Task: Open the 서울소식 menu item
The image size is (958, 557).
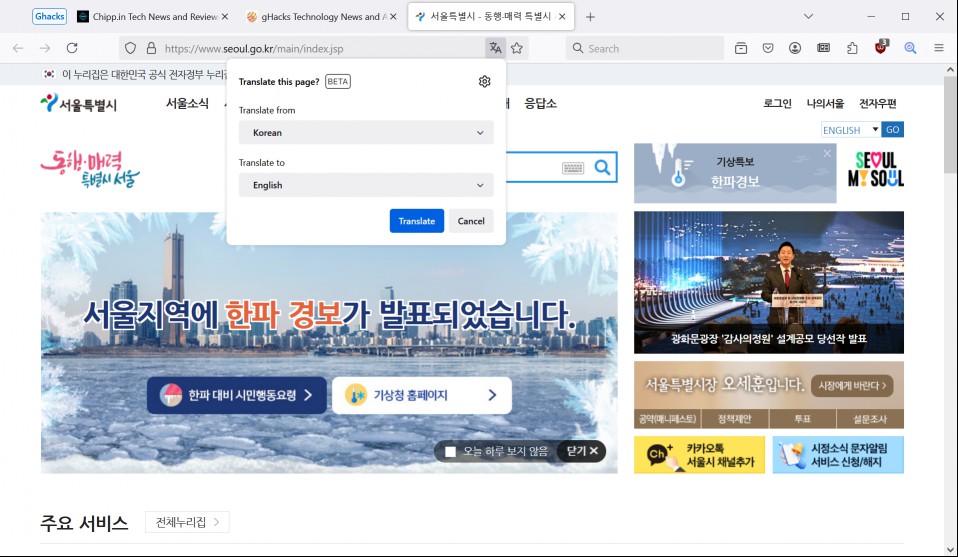Action: pyautogui.click(x=188, y=103)
